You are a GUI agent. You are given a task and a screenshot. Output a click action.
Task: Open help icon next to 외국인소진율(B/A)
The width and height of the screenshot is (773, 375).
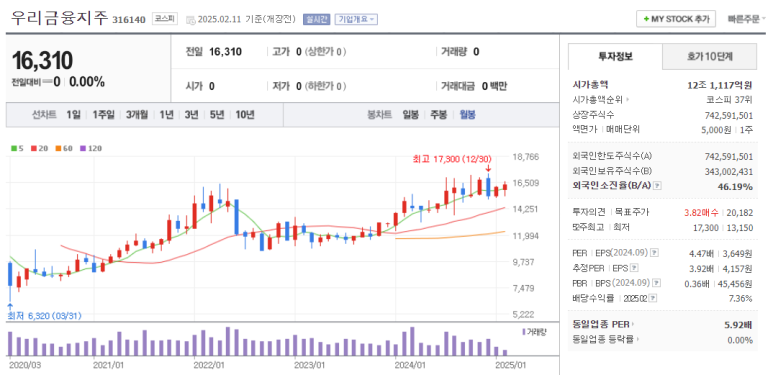pos(658,185)
